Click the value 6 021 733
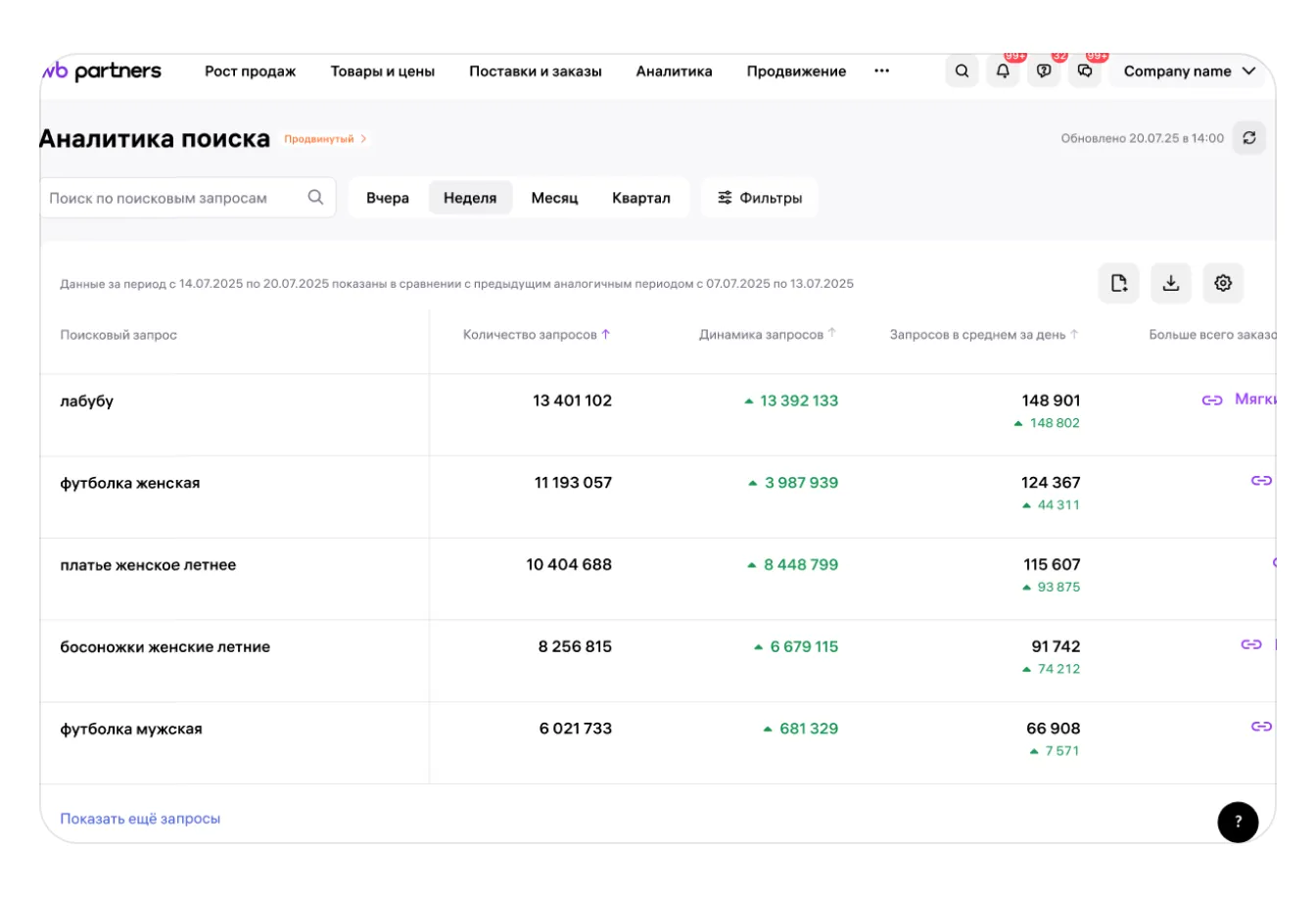 pyautogui.click(x=576, y=729)
